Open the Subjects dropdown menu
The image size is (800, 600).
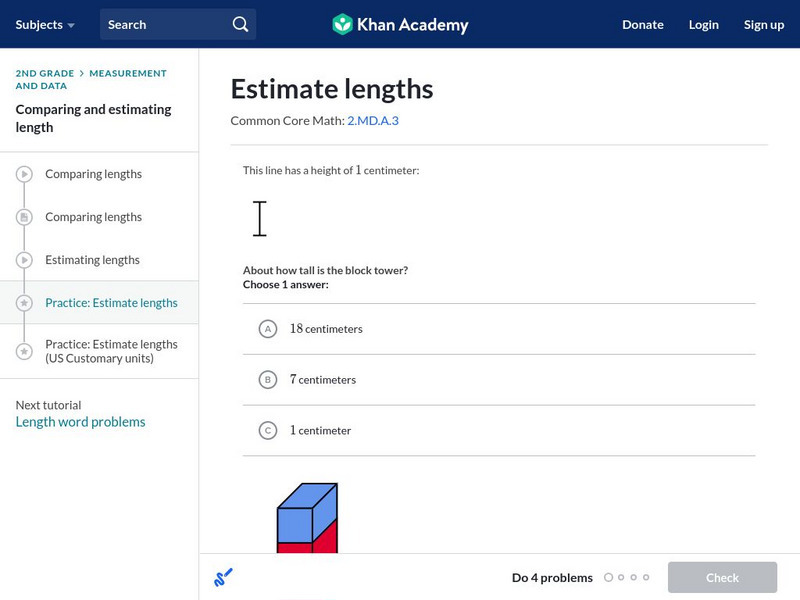point(45,24)
